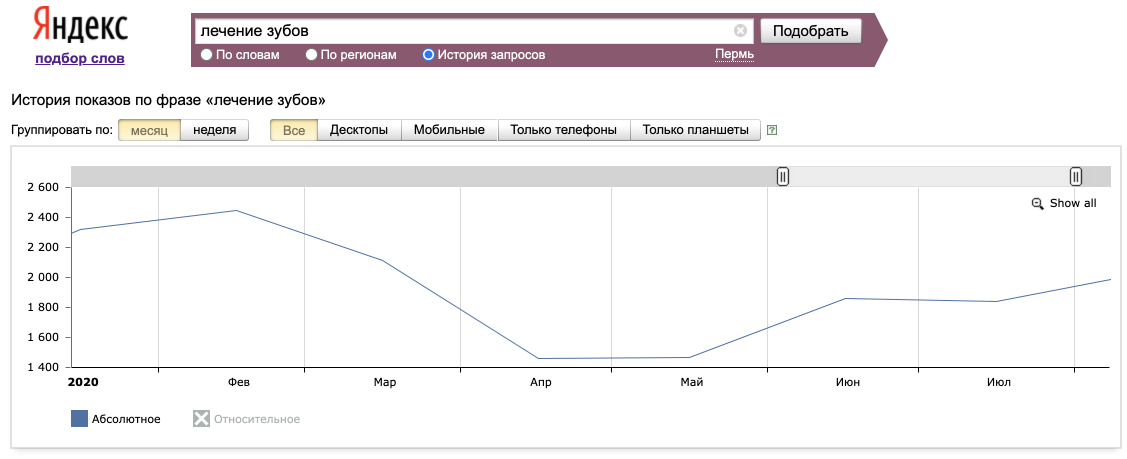
Task: Switch to the Десктопы tab
Action: tap(359, 130)
